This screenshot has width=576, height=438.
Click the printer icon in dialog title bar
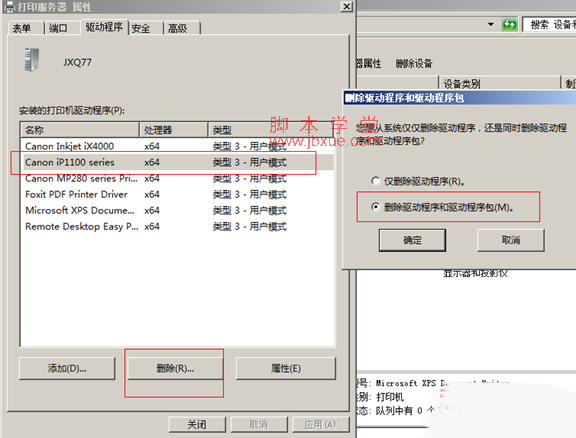click(9, 7)
